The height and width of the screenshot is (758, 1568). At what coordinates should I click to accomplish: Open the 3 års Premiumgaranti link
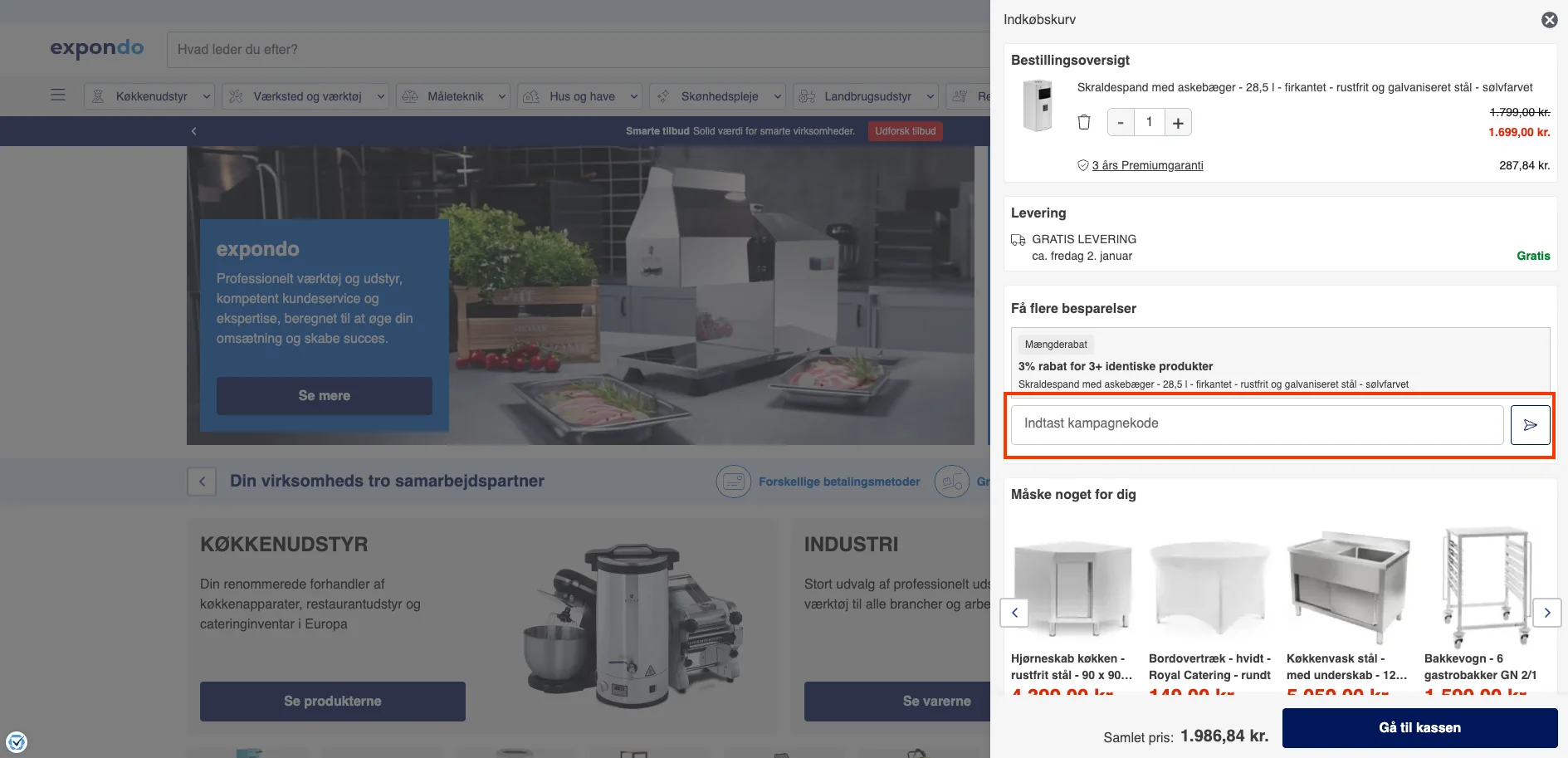pos(1147,165)
